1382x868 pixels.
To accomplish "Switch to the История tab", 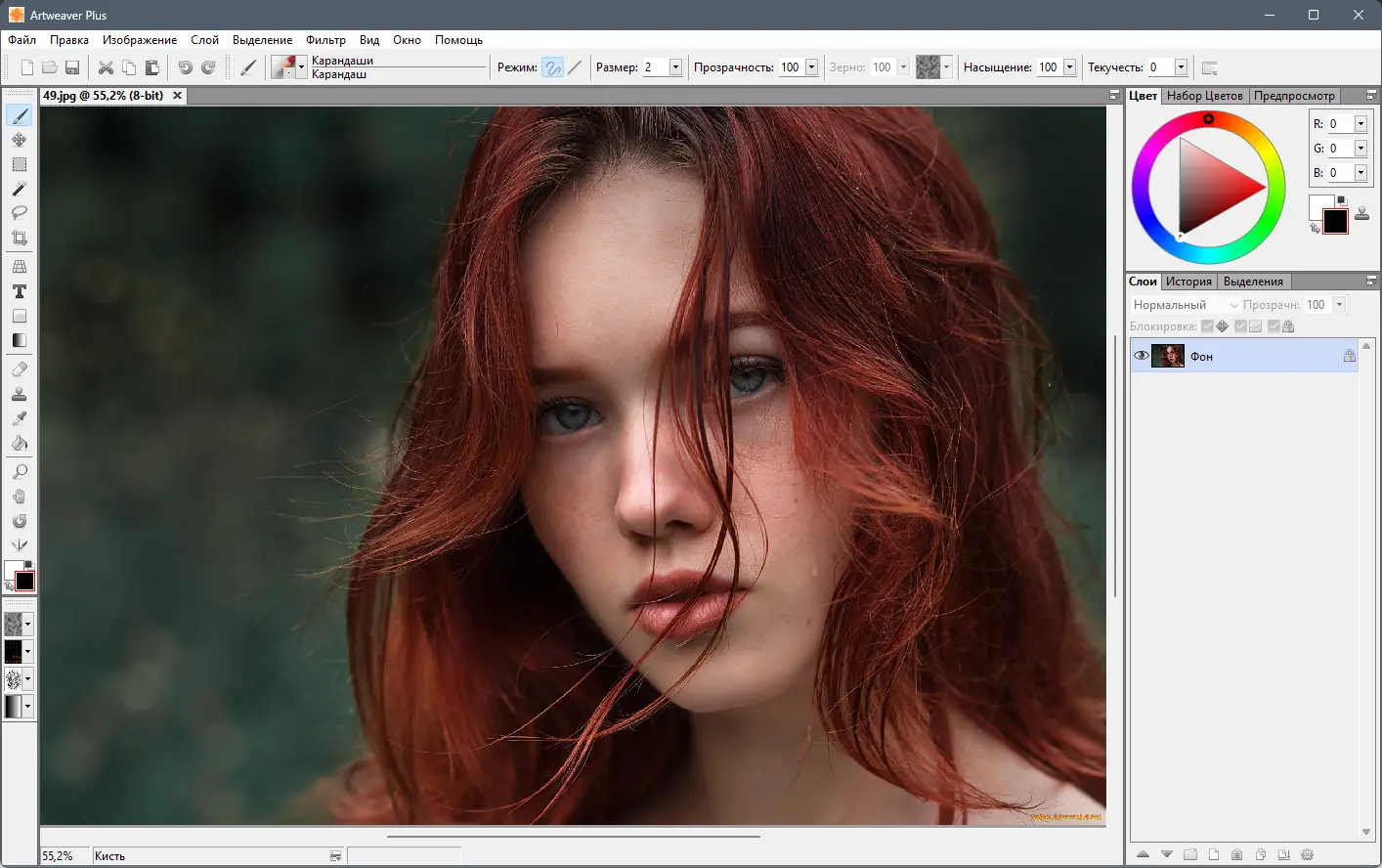I will (x=1188, y=282).
